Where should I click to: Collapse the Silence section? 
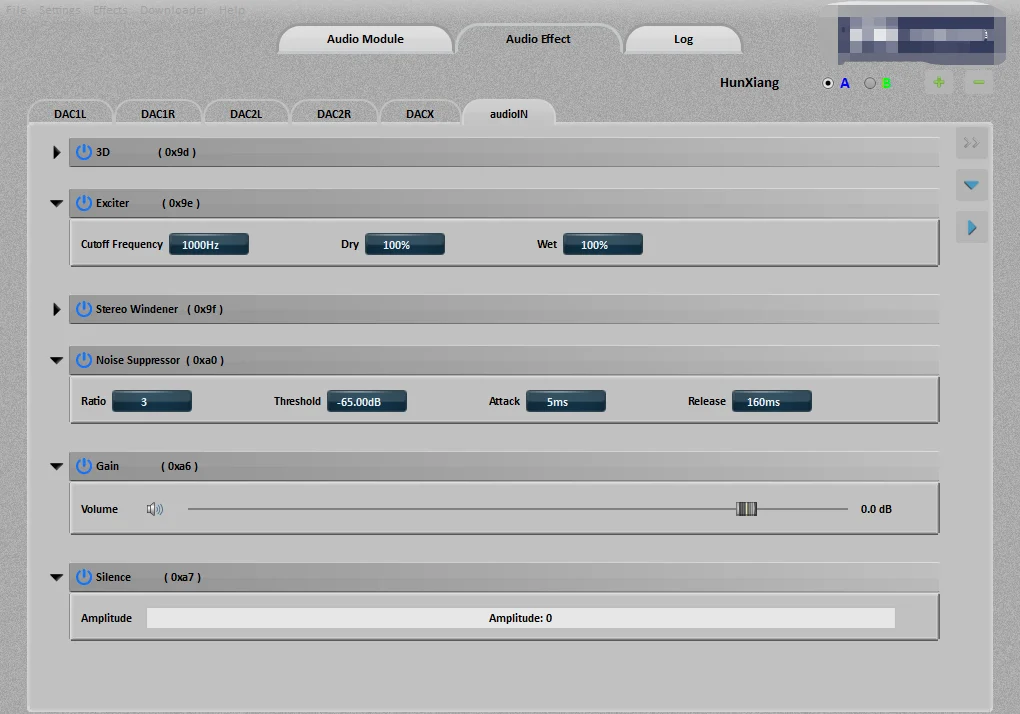[57, 577]
